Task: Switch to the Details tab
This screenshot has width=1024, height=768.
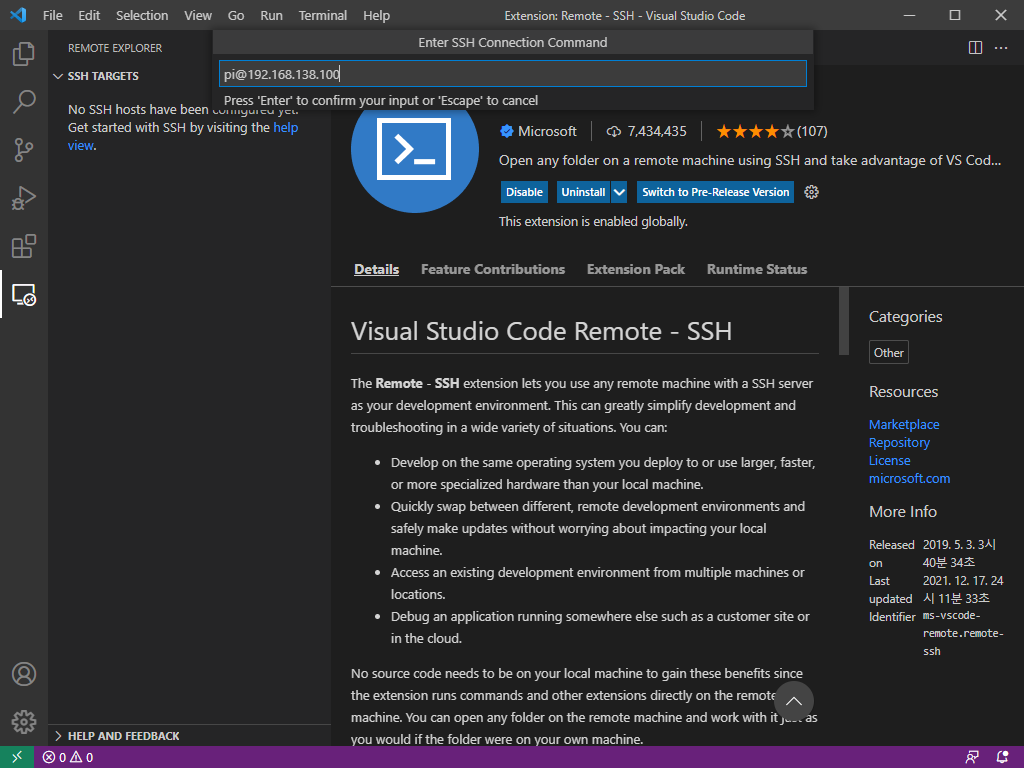Action: [376, 269]
